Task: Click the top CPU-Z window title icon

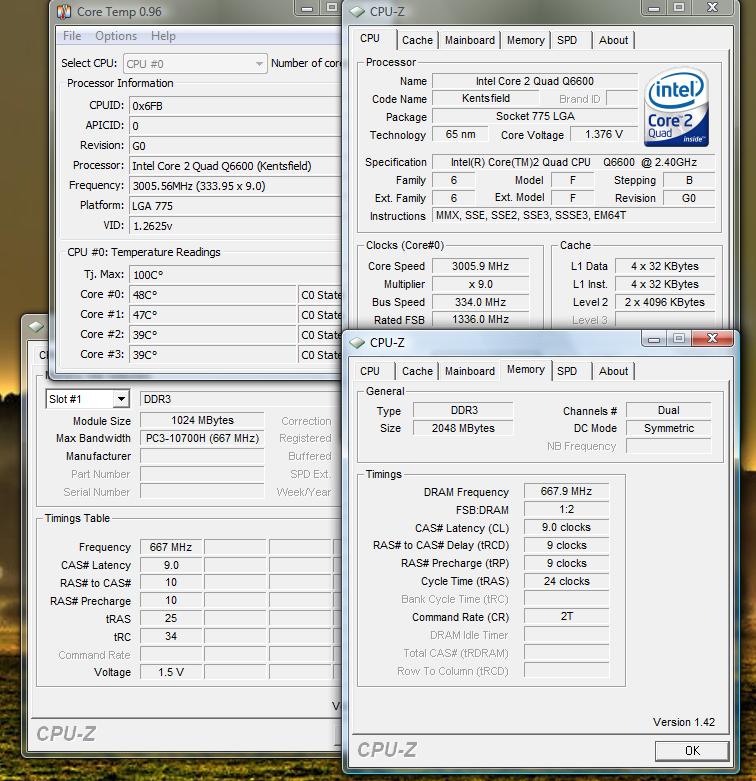Action: point(357,11)
